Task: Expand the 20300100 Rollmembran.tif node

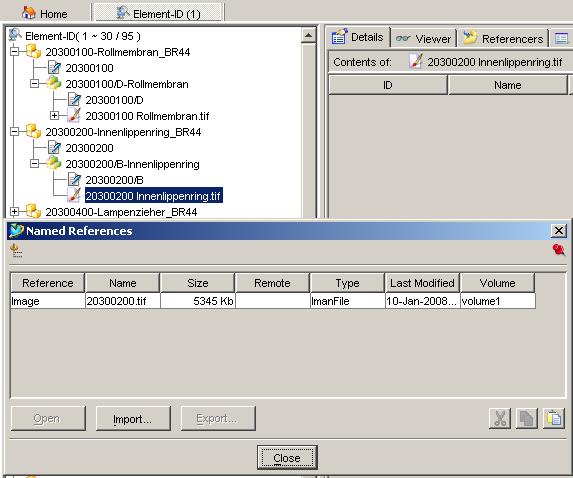Action: [54, 115]
